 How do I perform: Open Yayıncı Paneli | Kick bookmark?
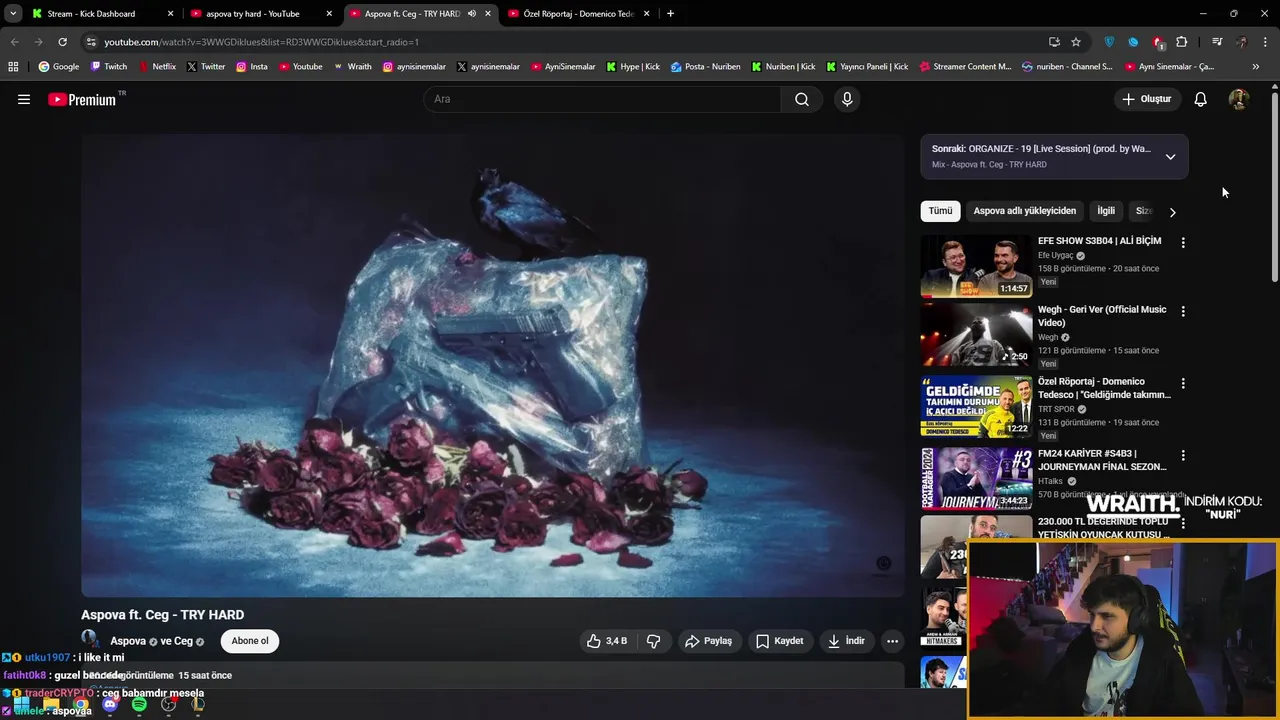point(867,67)
